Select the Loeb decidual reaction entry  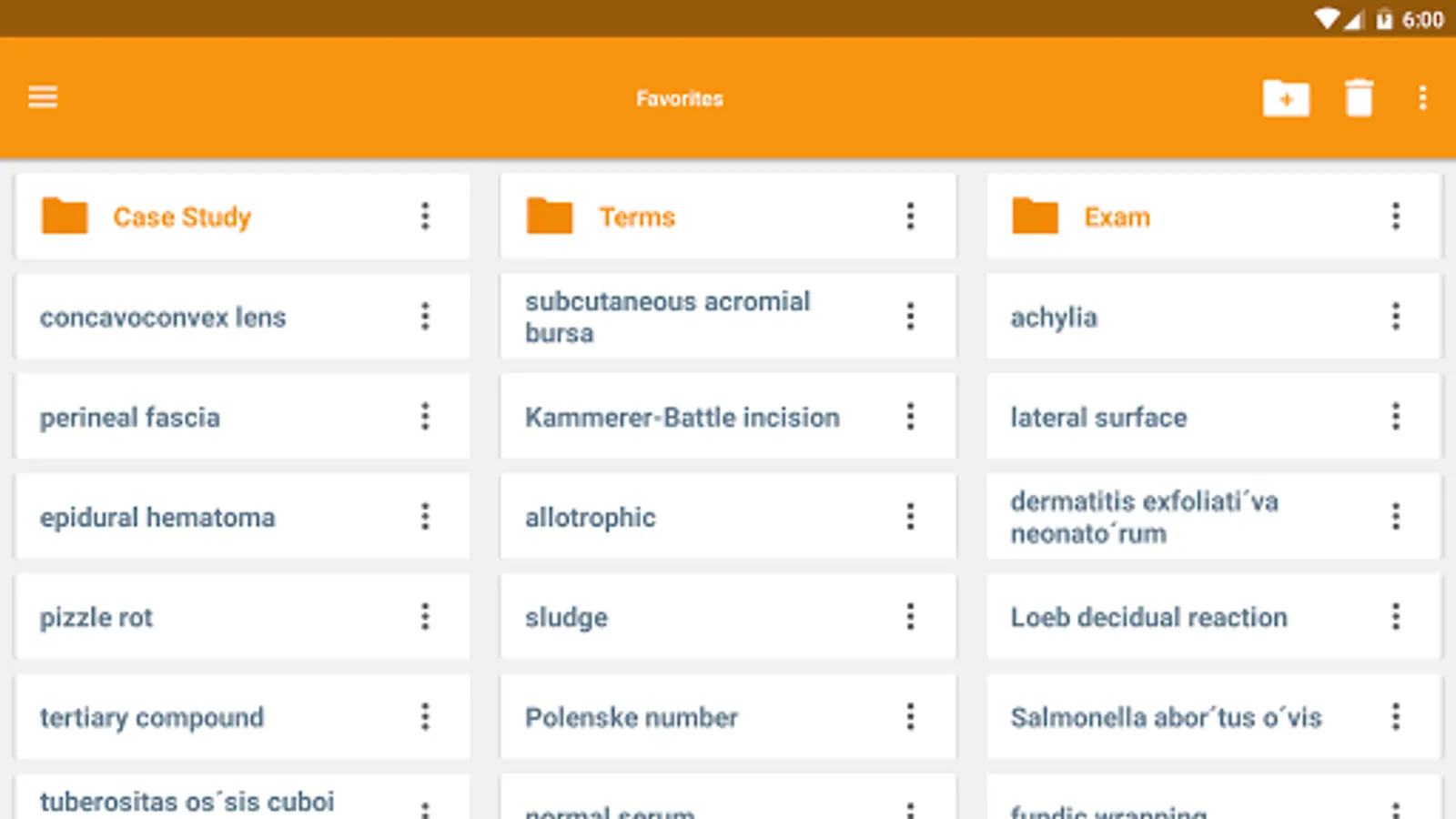pyautogui.click(x=1148, y=617)
